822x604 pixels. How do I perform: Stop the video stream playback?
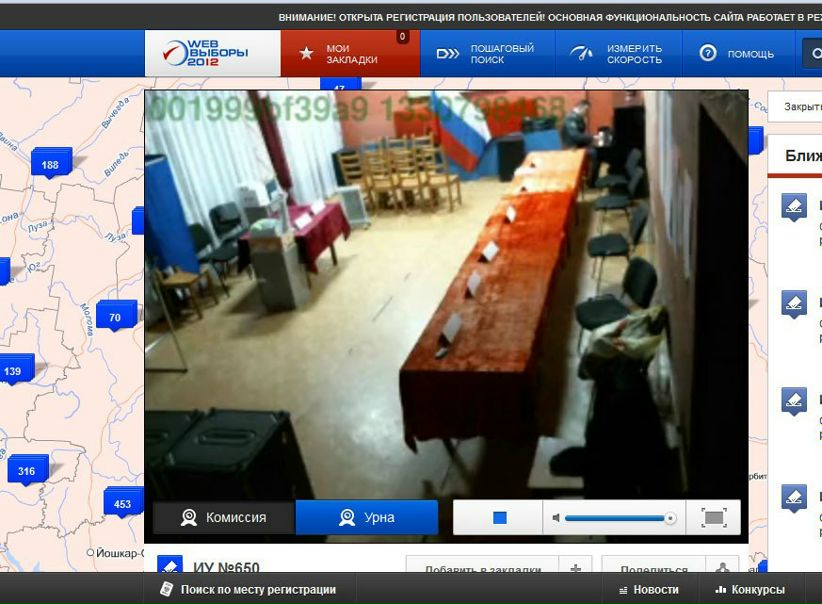click(499, 518)
